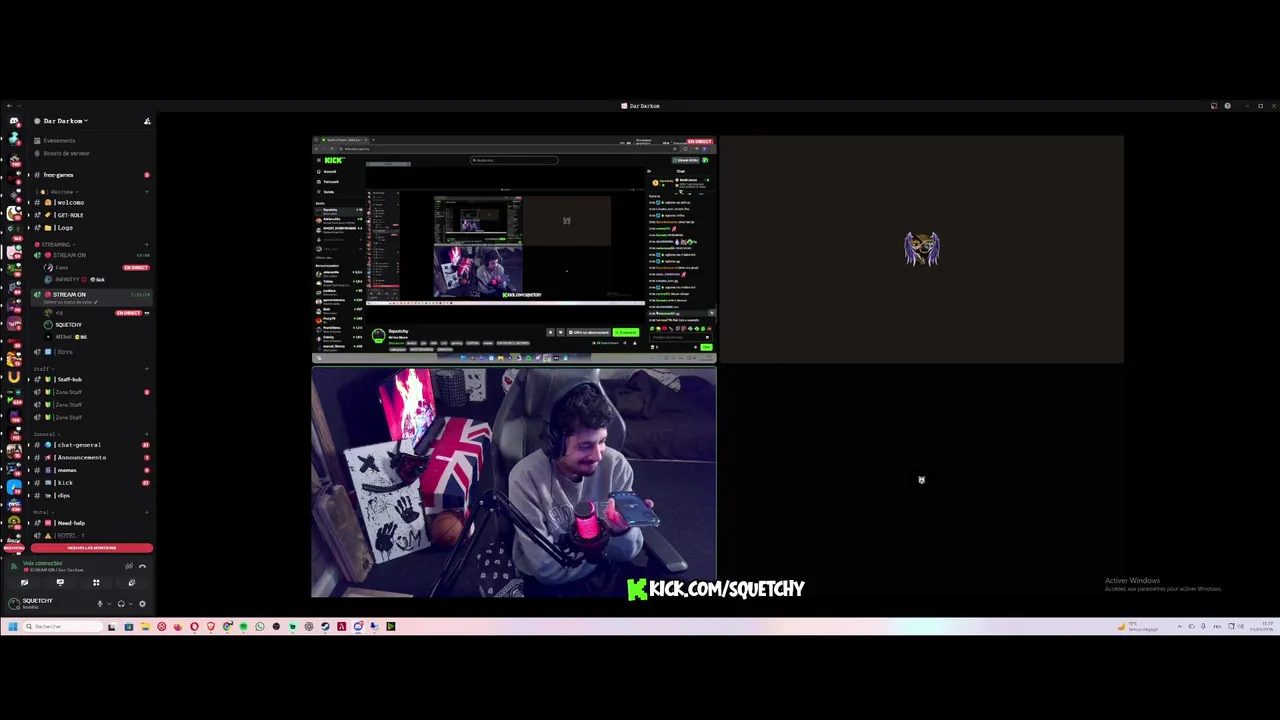
Task: Open the activities grid button
Action: (96, 583)
